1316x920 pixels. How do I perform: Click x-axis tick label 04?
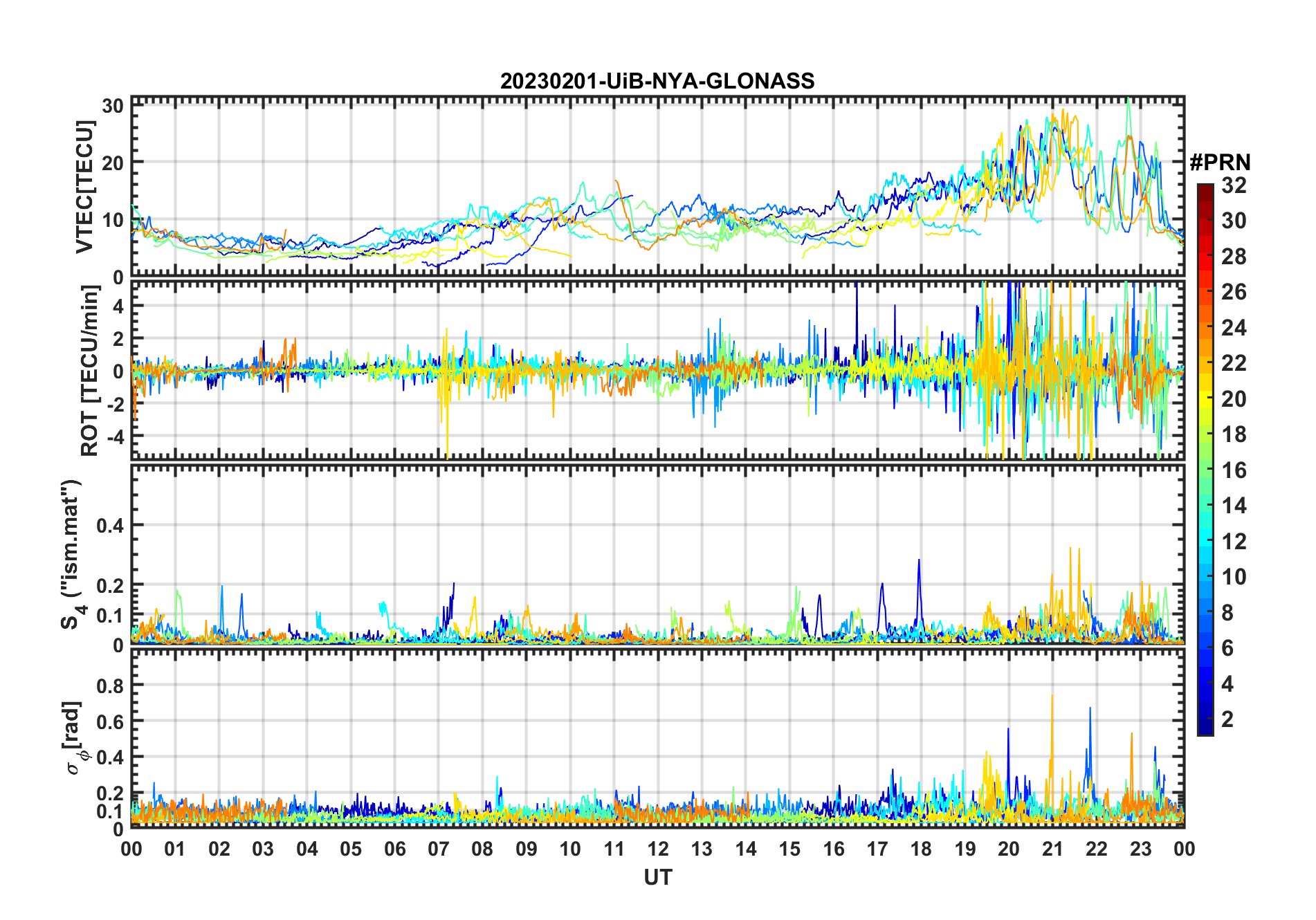coord(307,849)
